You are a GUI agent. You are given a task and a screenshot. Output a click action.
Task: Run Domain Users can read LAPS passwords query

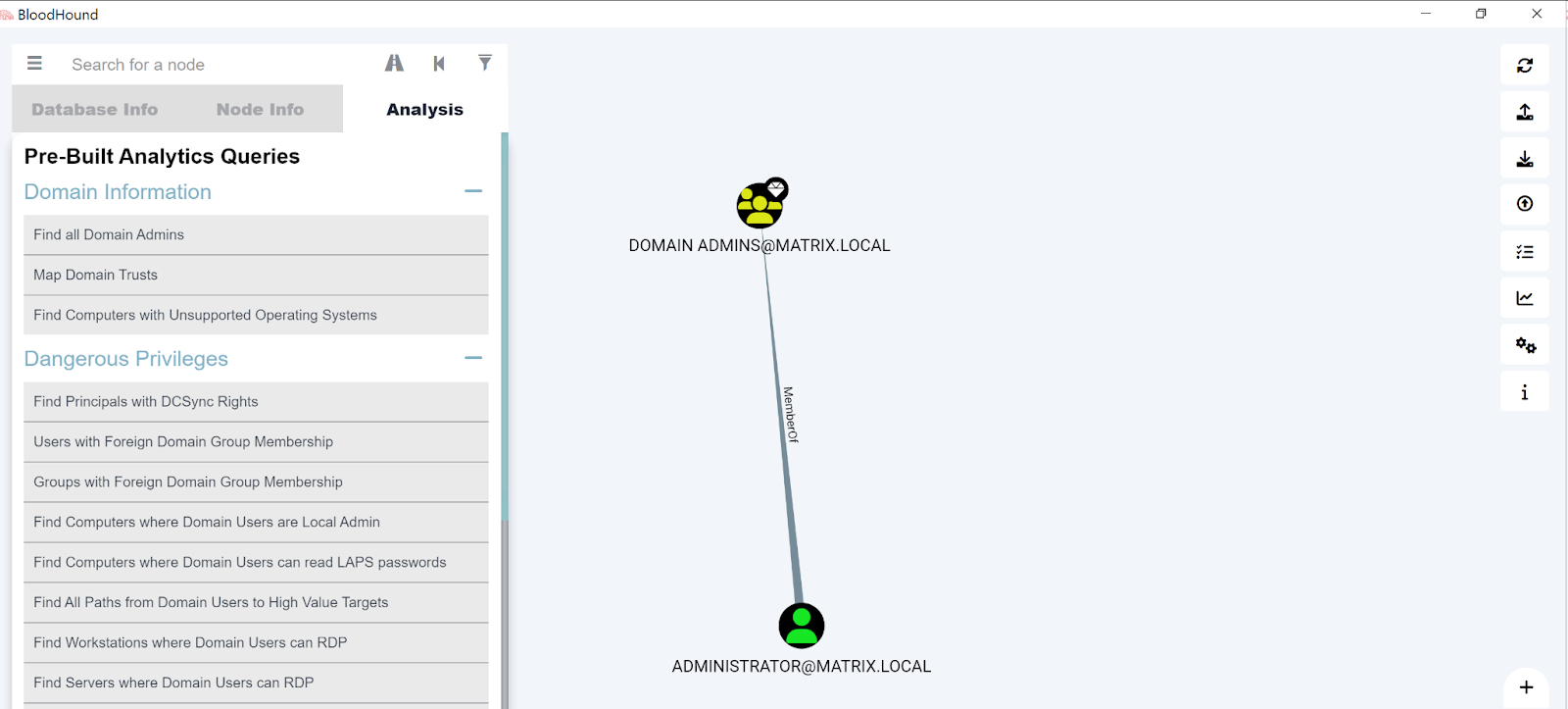256,562
